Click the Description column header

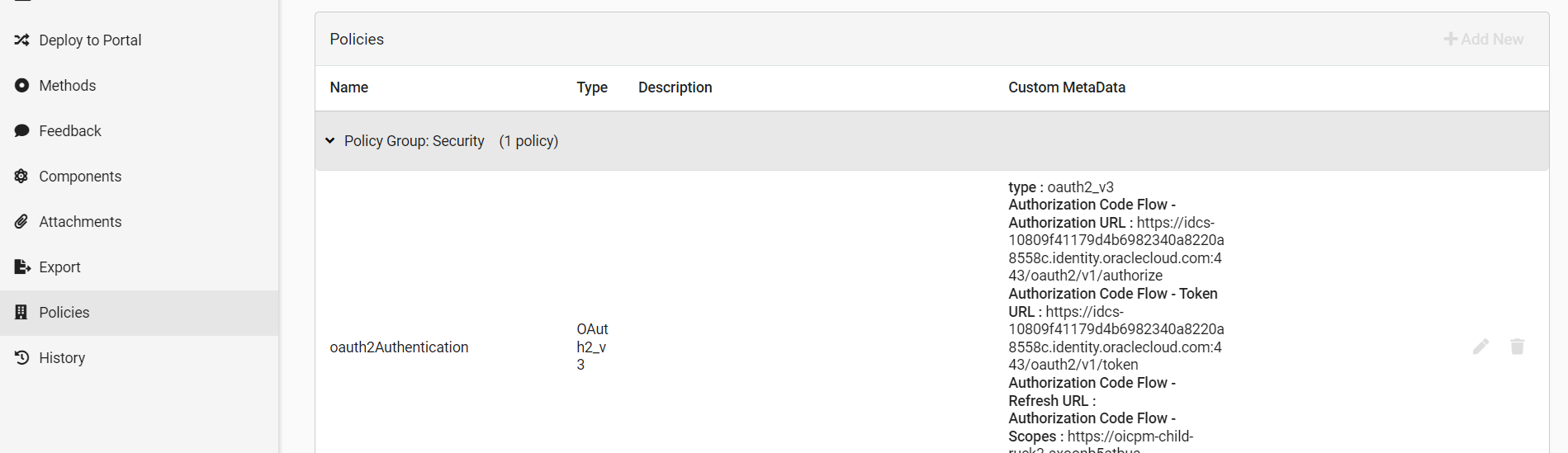[x=675, y=87]
